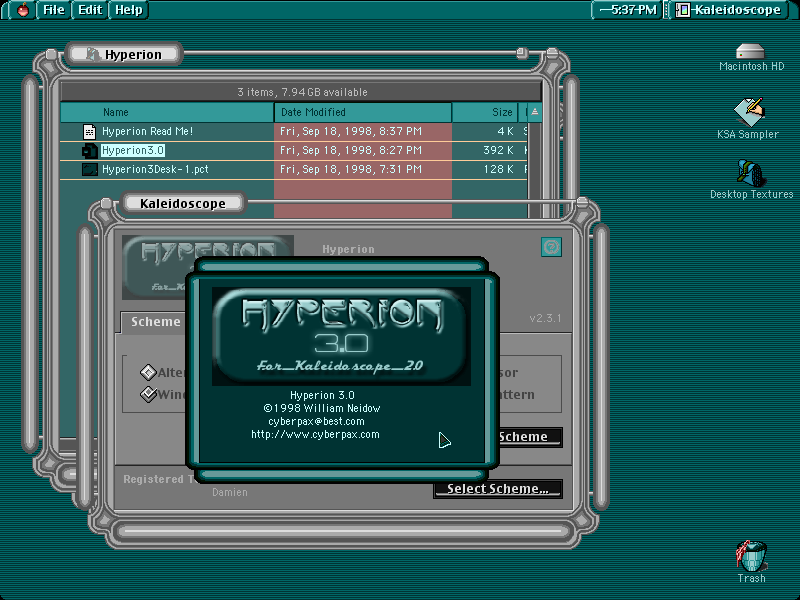Click the Hyperion window title bar icon
This screenshot has width=800, height=600.
[93, 55]
